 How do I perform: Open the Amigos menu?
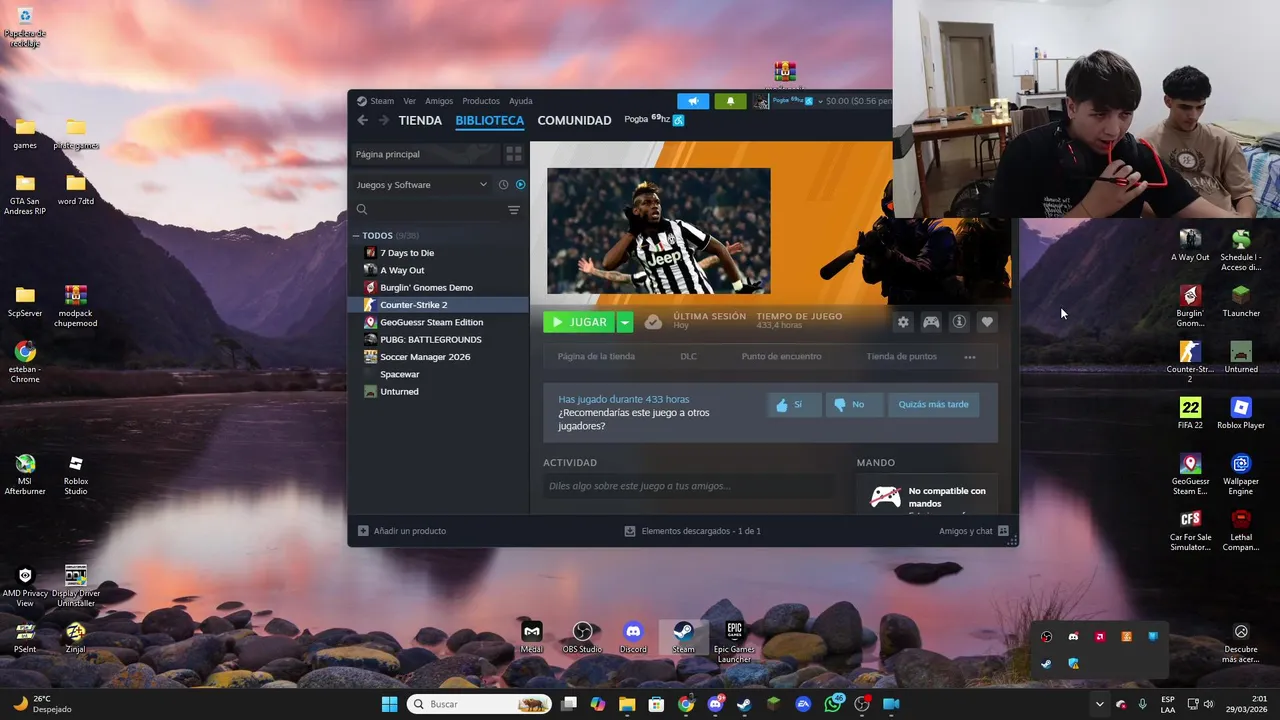coord(439,101)
